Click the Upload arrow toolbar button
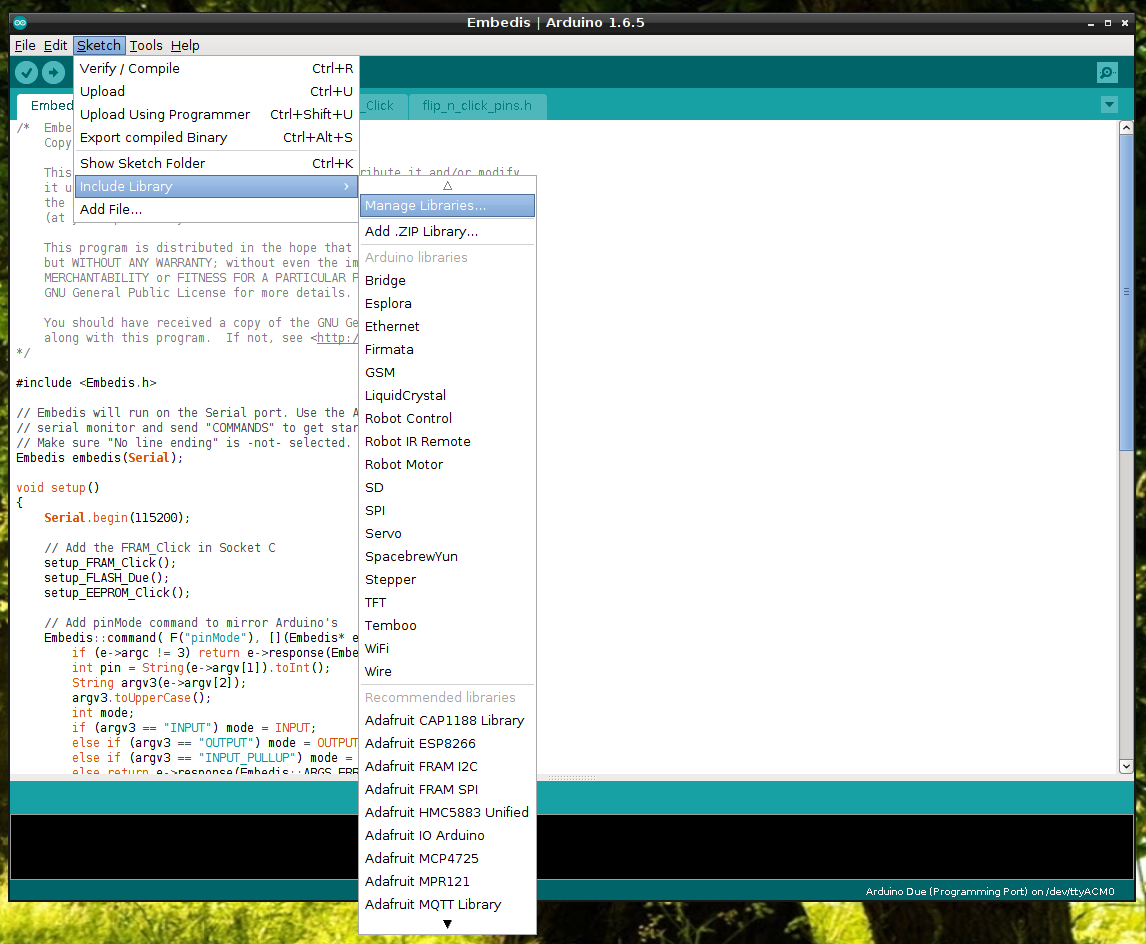The width and height of the screenshot is (1146, 944). point(53,72)
